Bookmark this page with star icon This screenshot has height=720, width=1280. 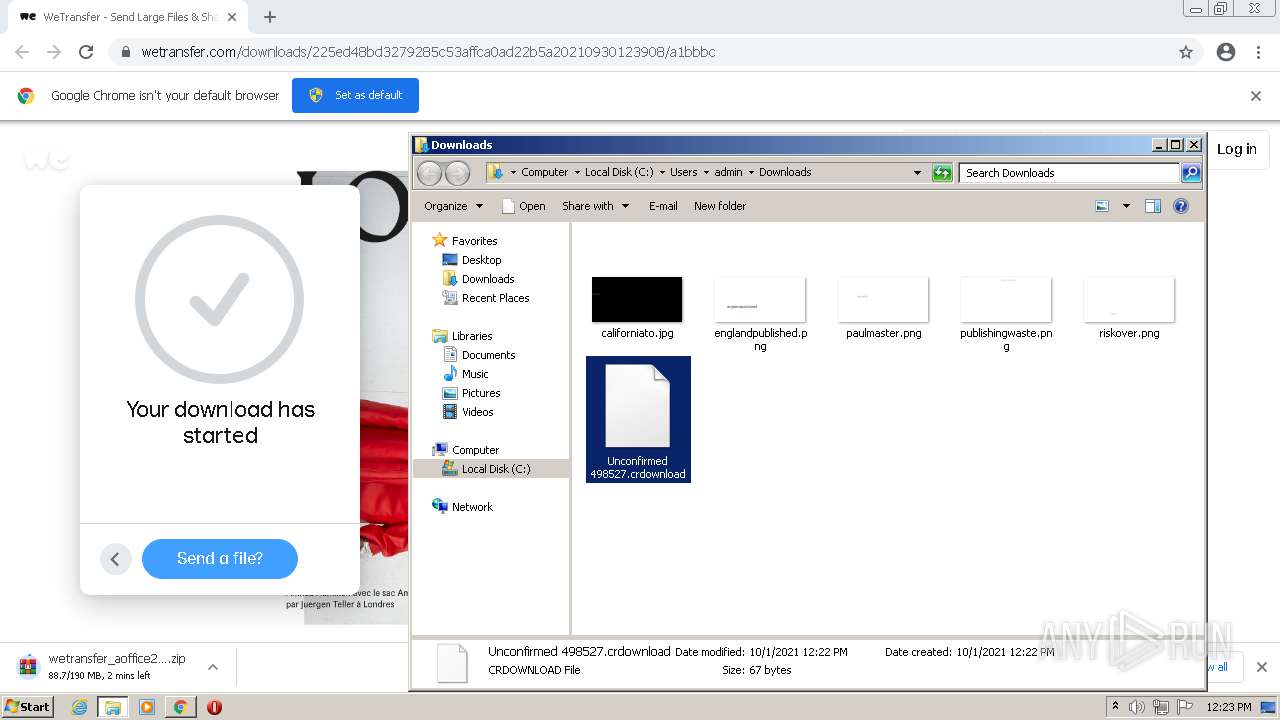(x=1186, y=52)
